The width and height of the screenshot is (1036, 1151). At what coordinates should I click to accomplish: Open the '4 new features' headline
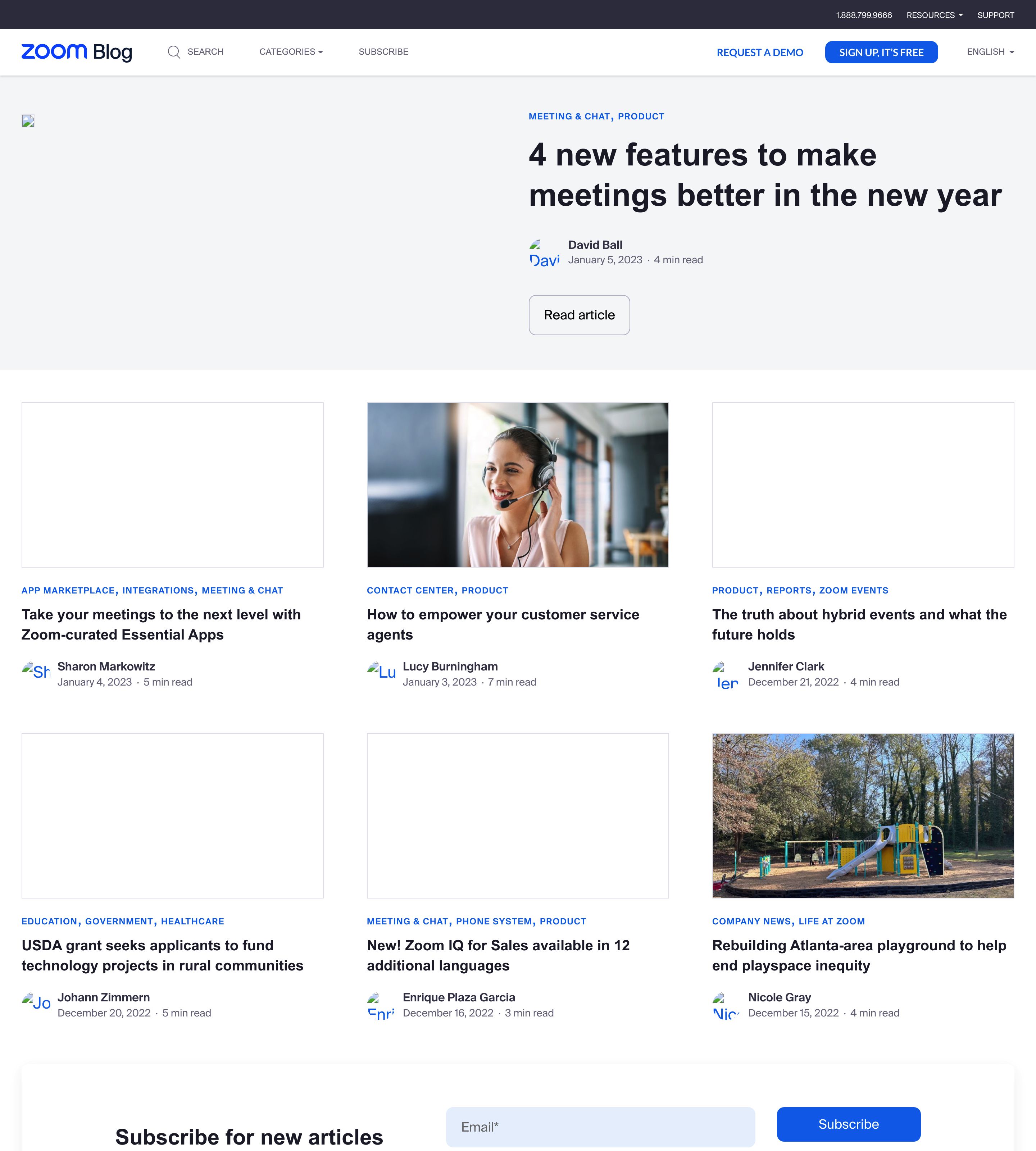[x=765, y=175]
